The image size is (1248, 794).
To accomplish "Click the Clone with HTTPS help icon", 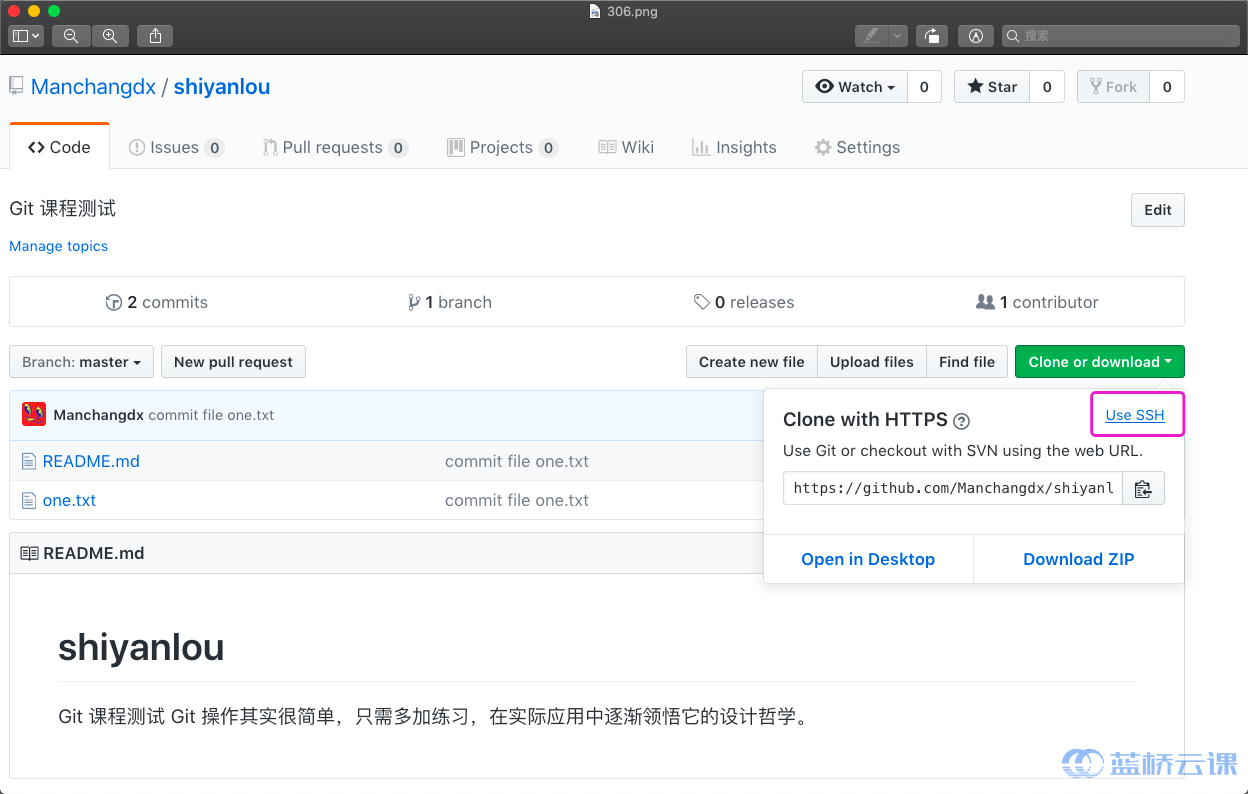I will point(961,421).
